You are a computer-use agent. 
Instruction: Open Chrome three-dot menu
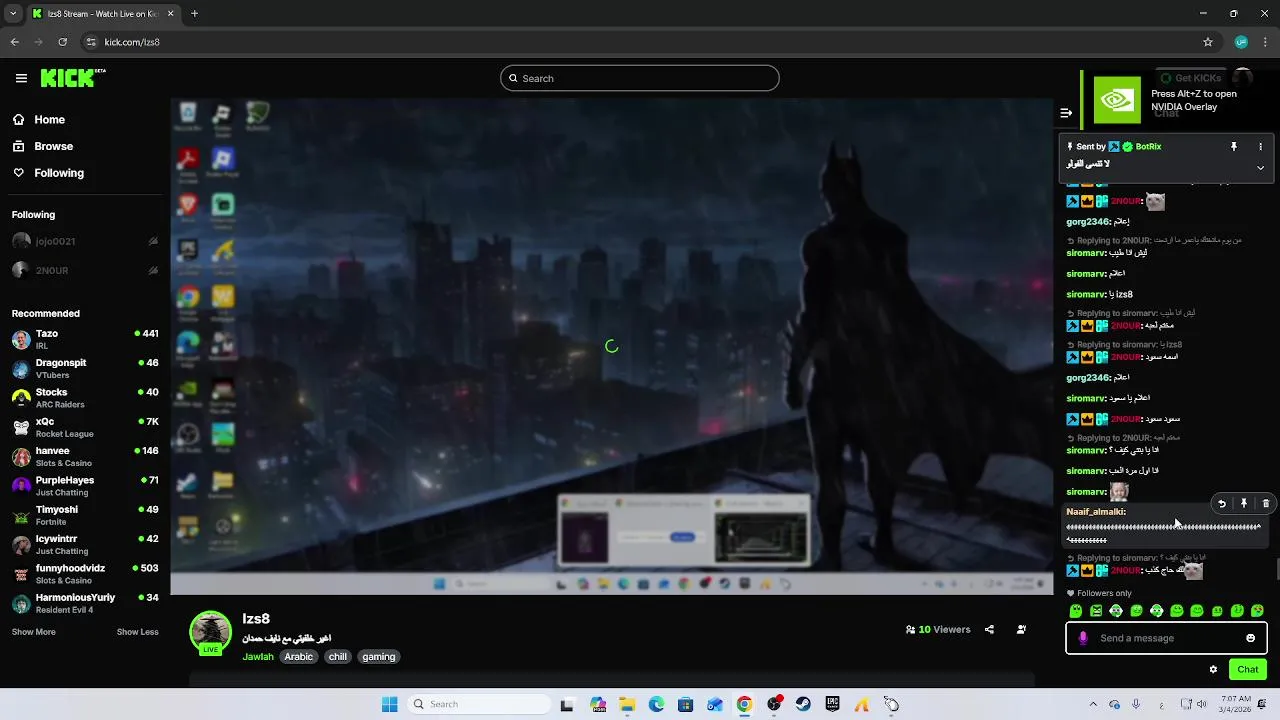[x=1264, y=42]
